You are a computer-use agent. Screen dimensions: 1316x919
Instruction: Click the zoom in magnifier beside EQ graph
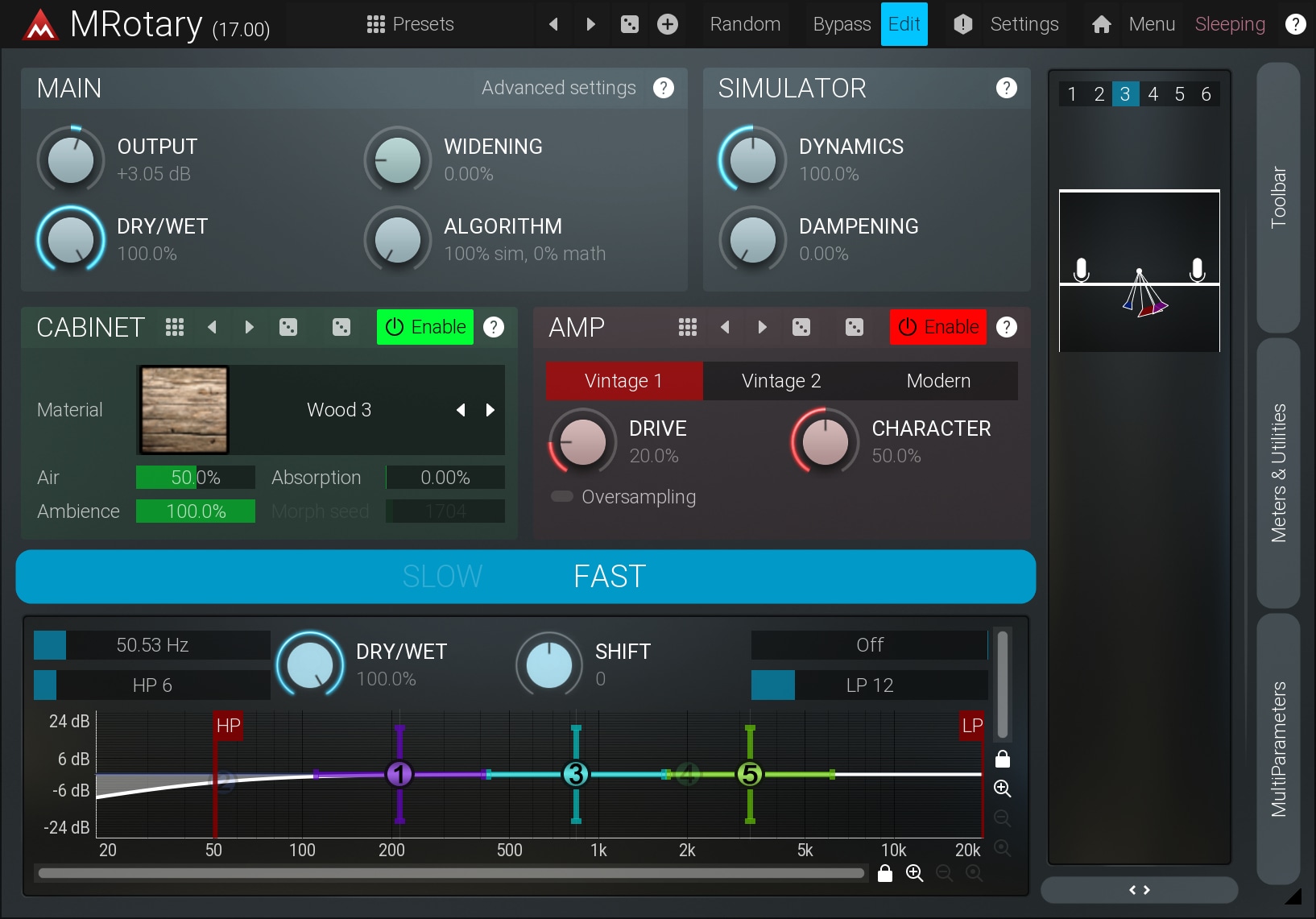pyautogui.click(x=1002, y=789)
